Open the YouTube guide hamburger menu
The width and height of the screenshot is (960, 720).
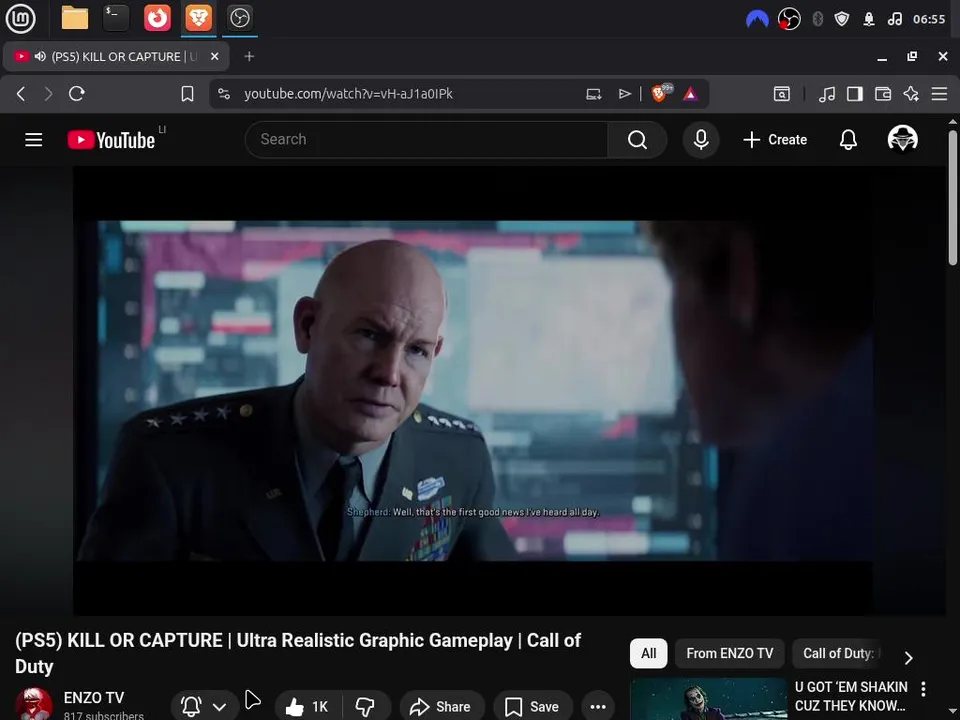coord(34,140)
